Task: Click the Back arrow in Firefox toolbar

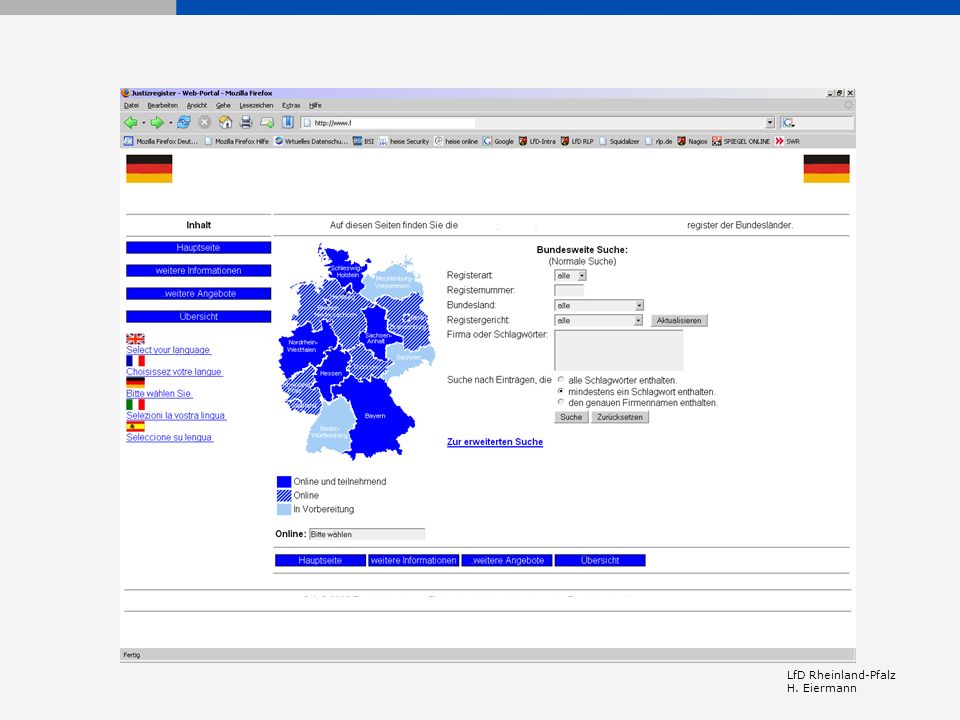Action: click(x=130, y=122)
